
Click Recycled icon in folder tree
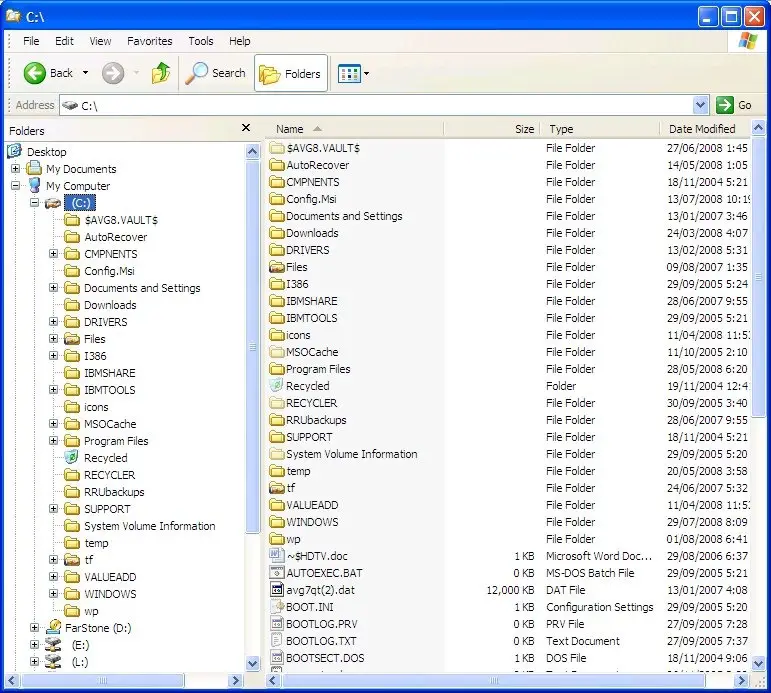tap(72, 457)
